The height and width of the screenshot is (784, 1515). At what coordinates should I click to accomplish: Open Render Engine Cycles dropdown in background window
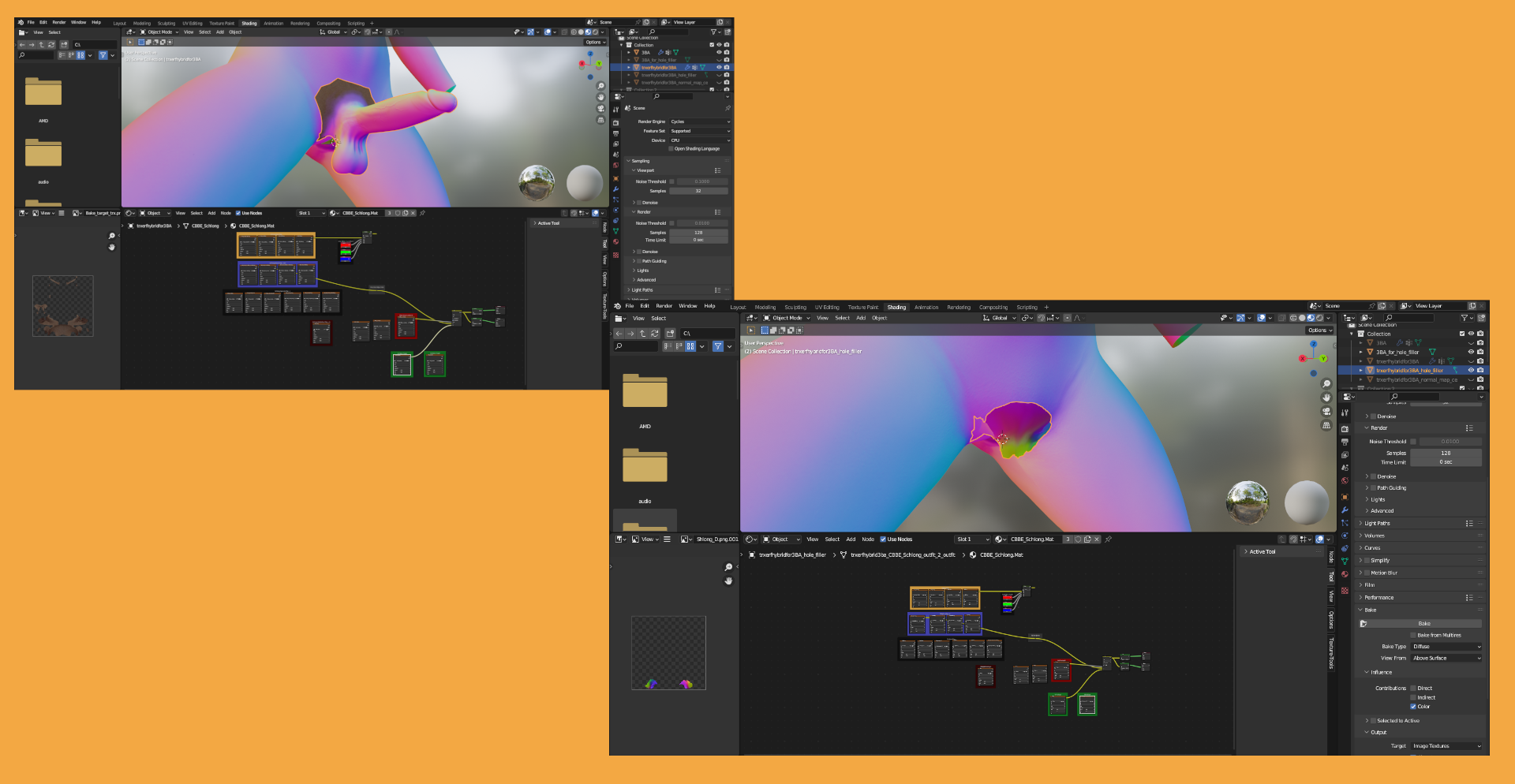tap(700, 121)
